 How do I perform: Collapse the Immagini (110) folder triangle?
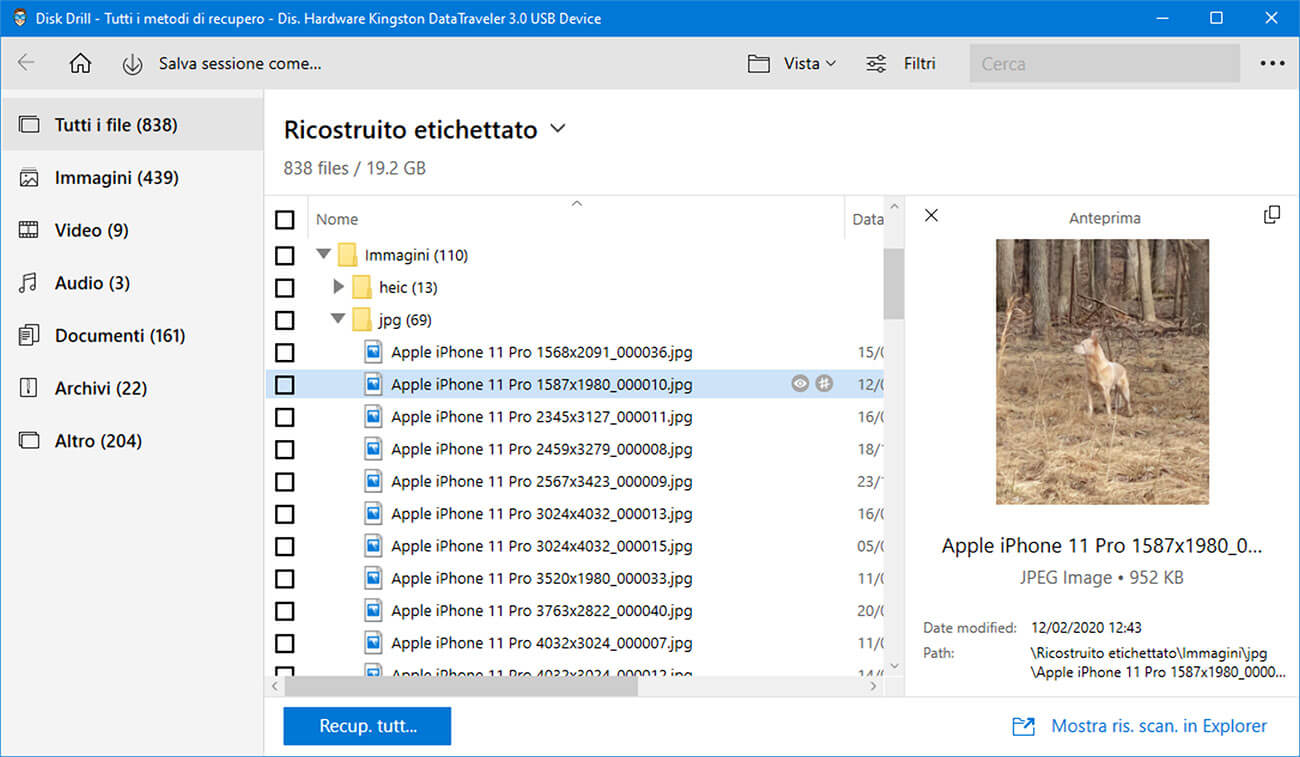coord(323,255)
